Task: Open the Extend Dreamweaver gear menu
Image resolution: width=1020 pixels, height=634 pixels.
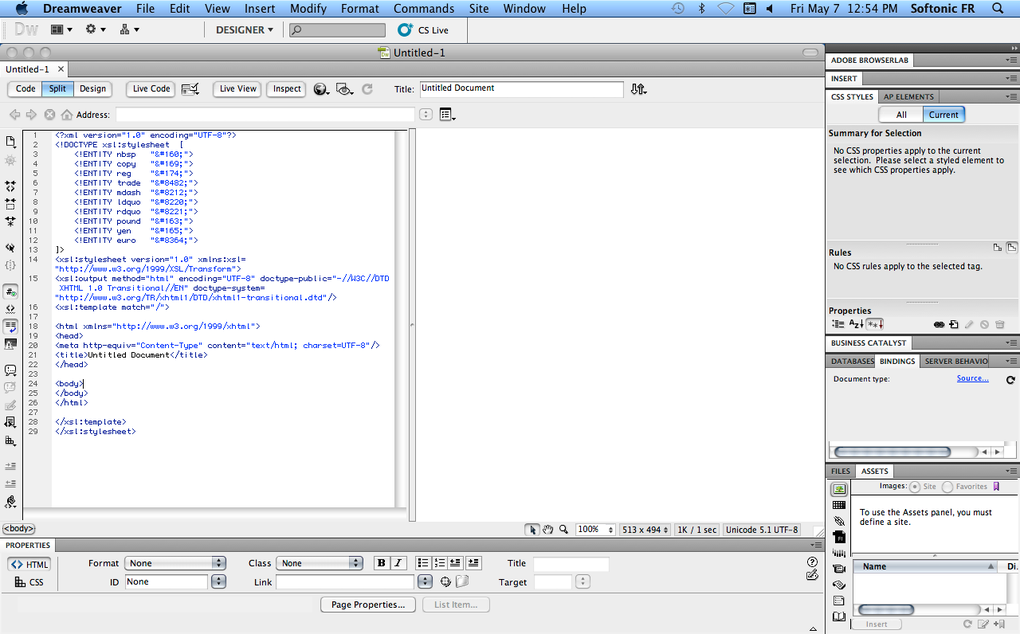Action: [95, 29]
